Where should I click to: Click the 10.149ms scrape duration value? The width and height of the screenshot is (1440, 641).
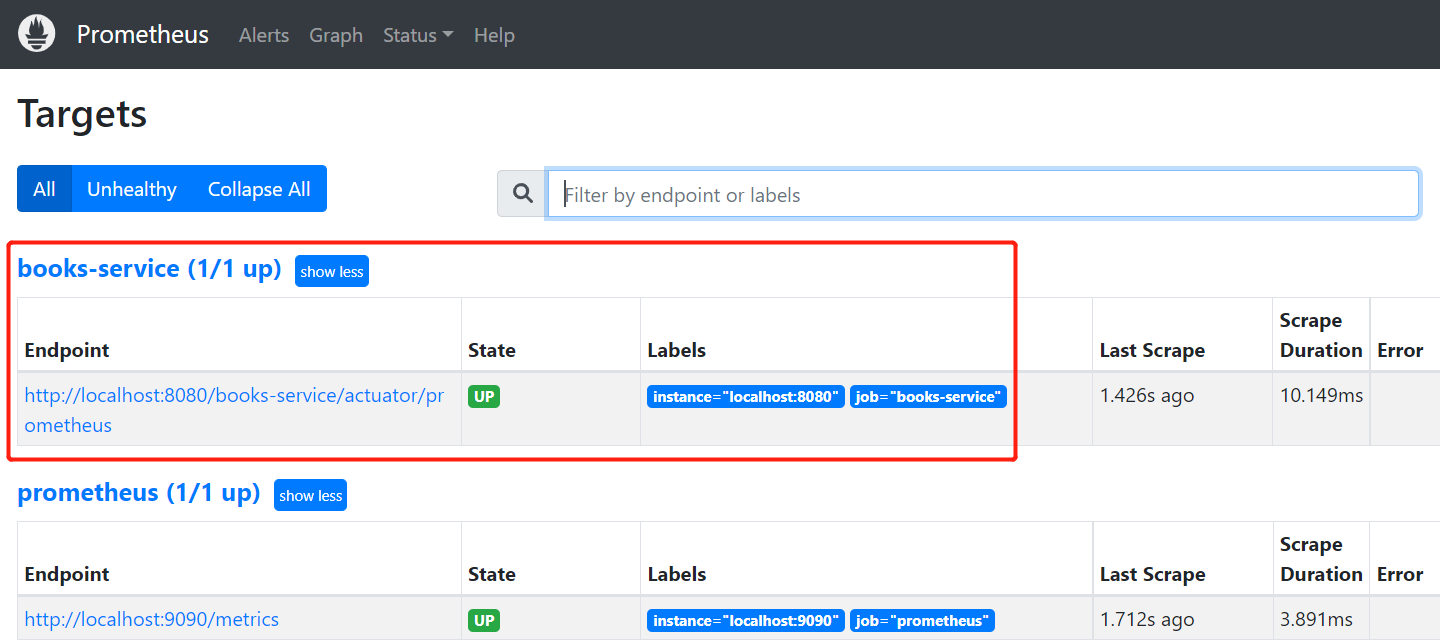pos(1322,396)
